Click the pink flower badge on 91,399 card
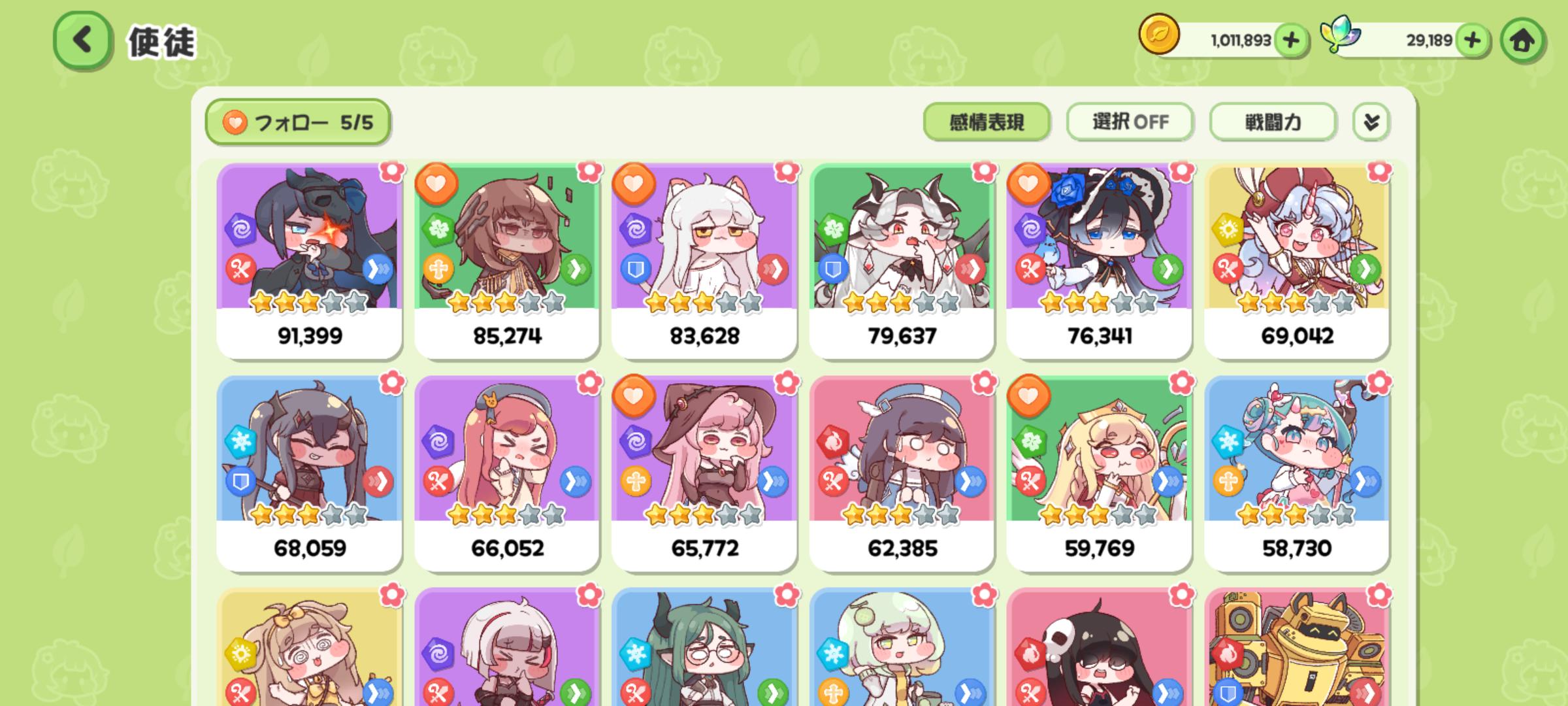Viewport: 1568px width, 706px height. click(x=393, y=171)
